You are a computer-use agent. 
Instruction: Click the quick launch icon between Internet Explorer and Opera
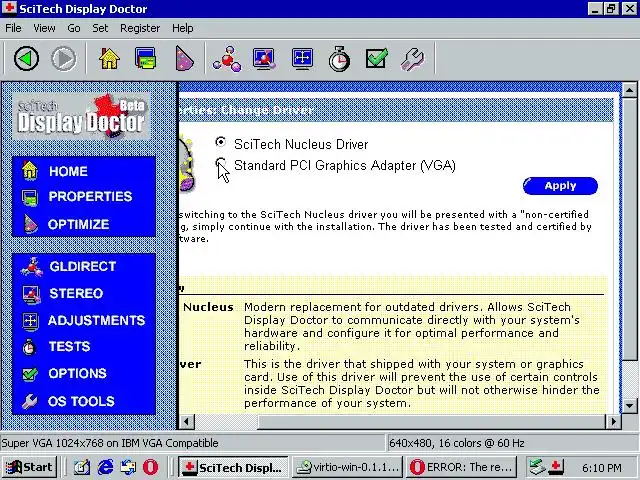(x=129, y=467)
